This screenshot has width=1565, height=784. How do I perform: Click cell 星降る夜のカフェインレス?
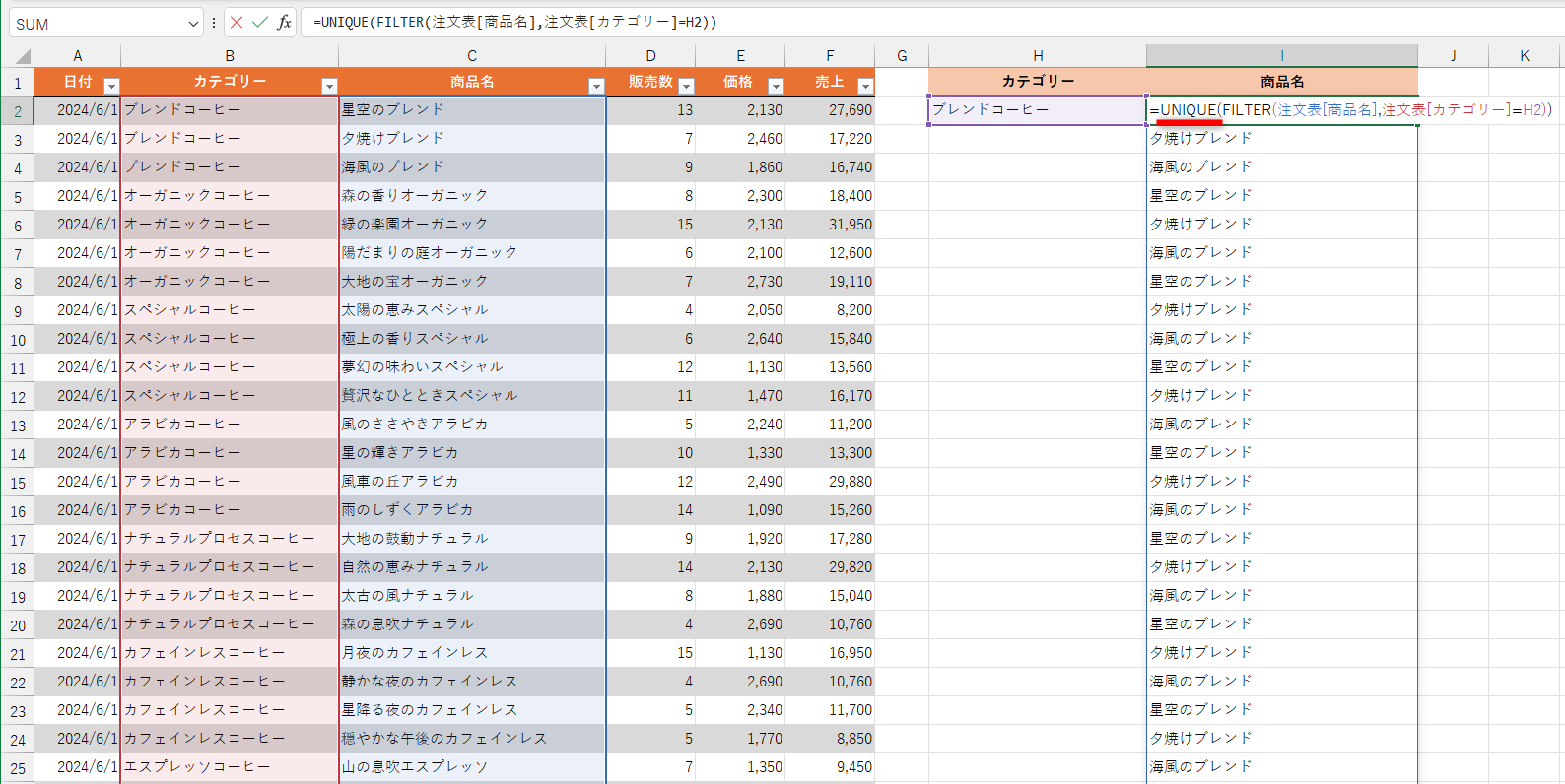[x=472, y=710]
